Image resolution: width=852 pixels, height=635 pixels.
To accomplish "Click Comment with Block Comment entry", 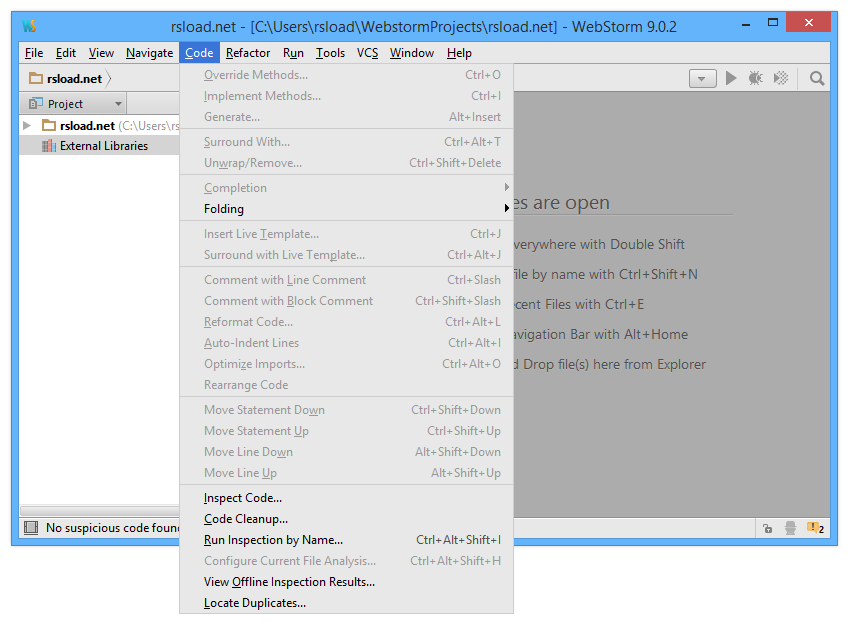I will (346, 301).
